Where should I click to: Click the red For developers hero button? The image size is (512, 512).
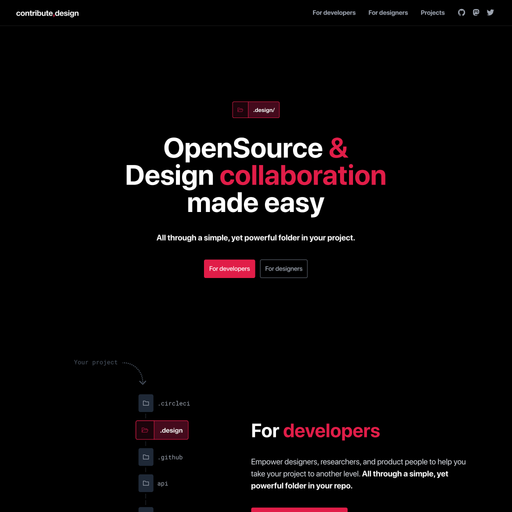point(229,269)
